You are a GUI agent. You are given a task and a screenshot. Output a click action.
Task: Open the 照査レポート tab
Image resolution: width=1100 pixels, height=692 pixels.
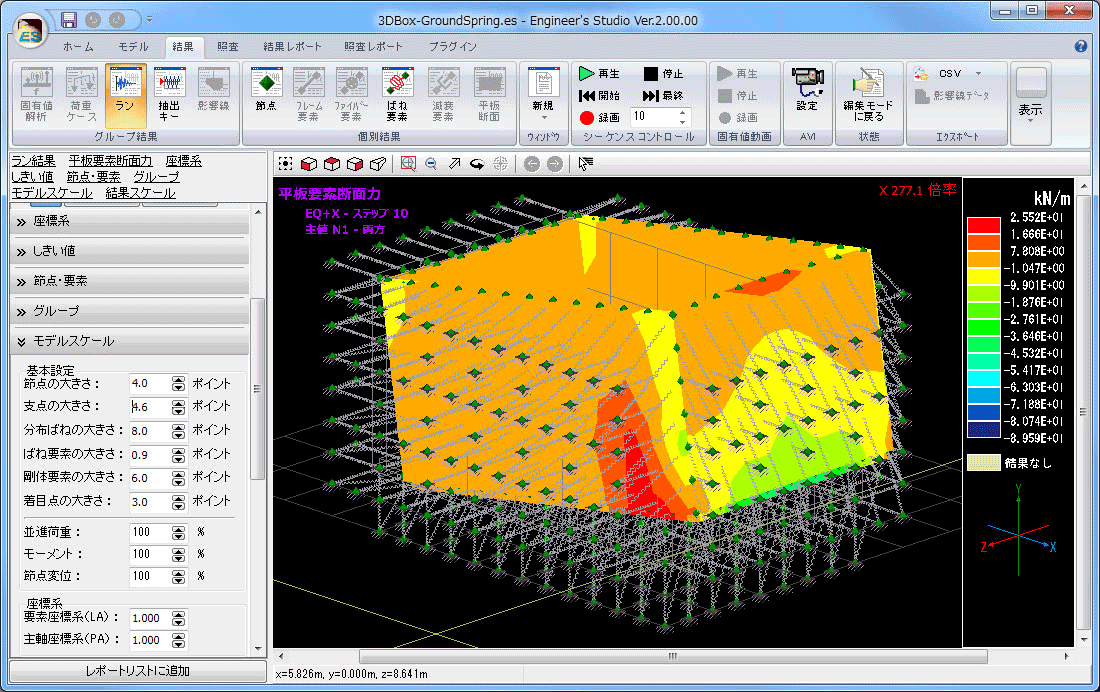[373, 47]
